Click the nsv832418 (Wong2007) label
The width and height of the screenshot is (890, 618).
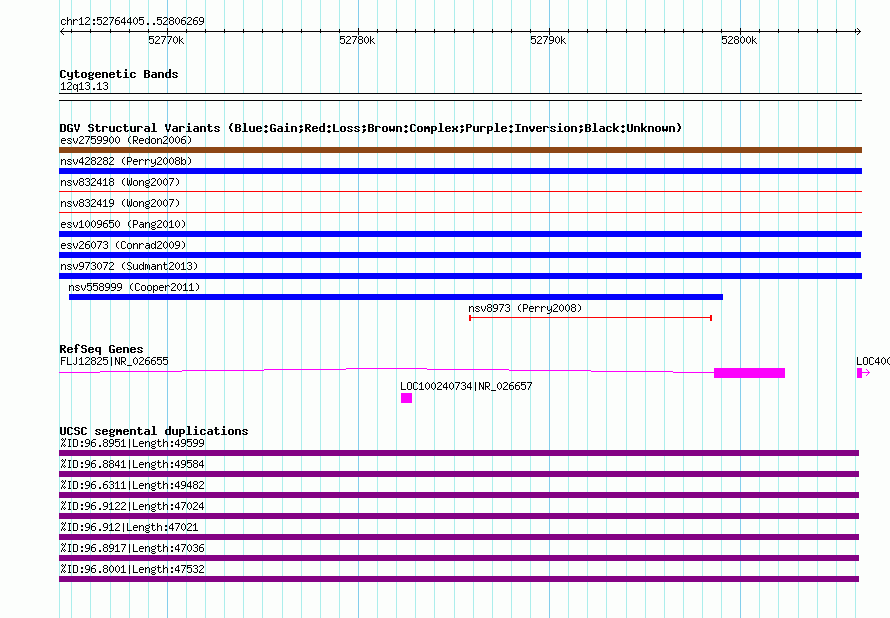point(120,182)
